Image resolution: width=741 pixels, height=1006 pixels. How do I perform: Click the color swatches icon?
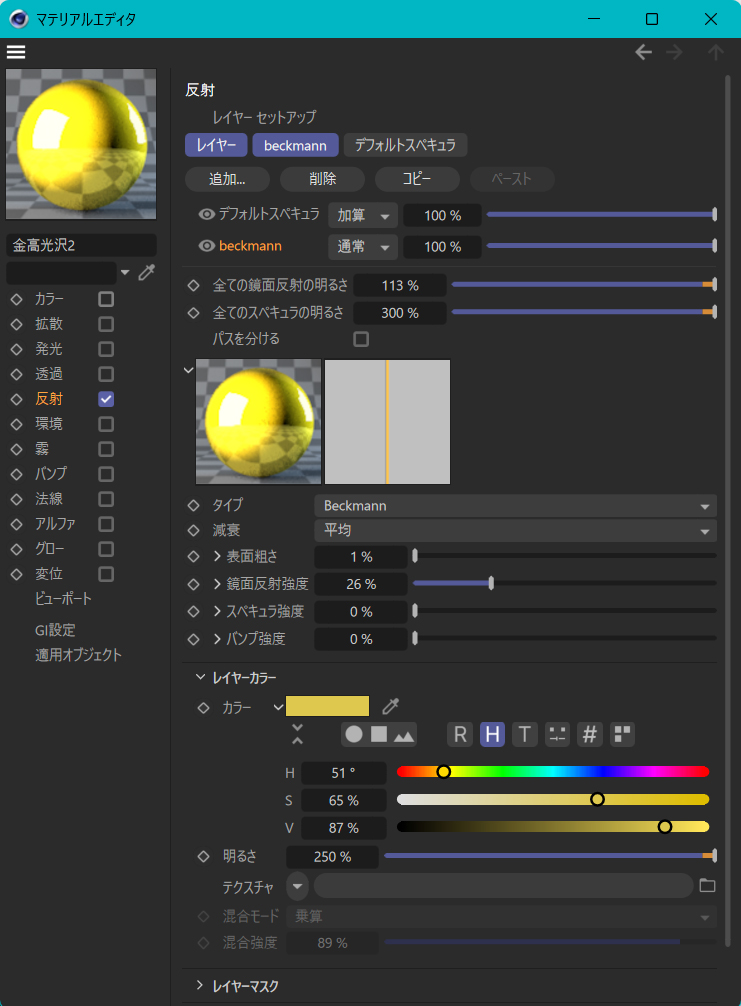pyautogui.click(x=623, y=734)
